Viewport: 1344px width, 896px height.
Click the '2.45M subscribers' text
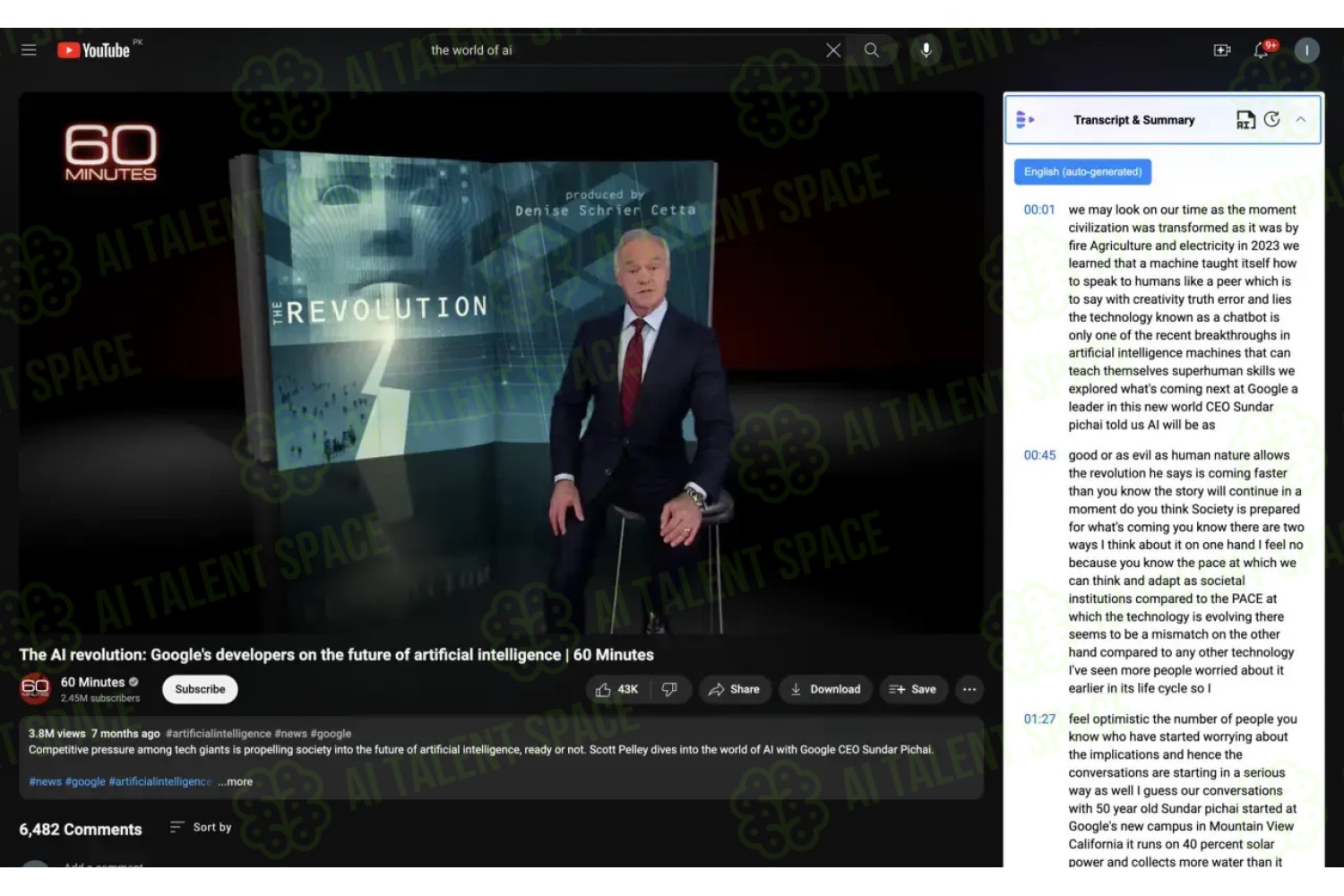pyautogui.click(x=100, y=698)
